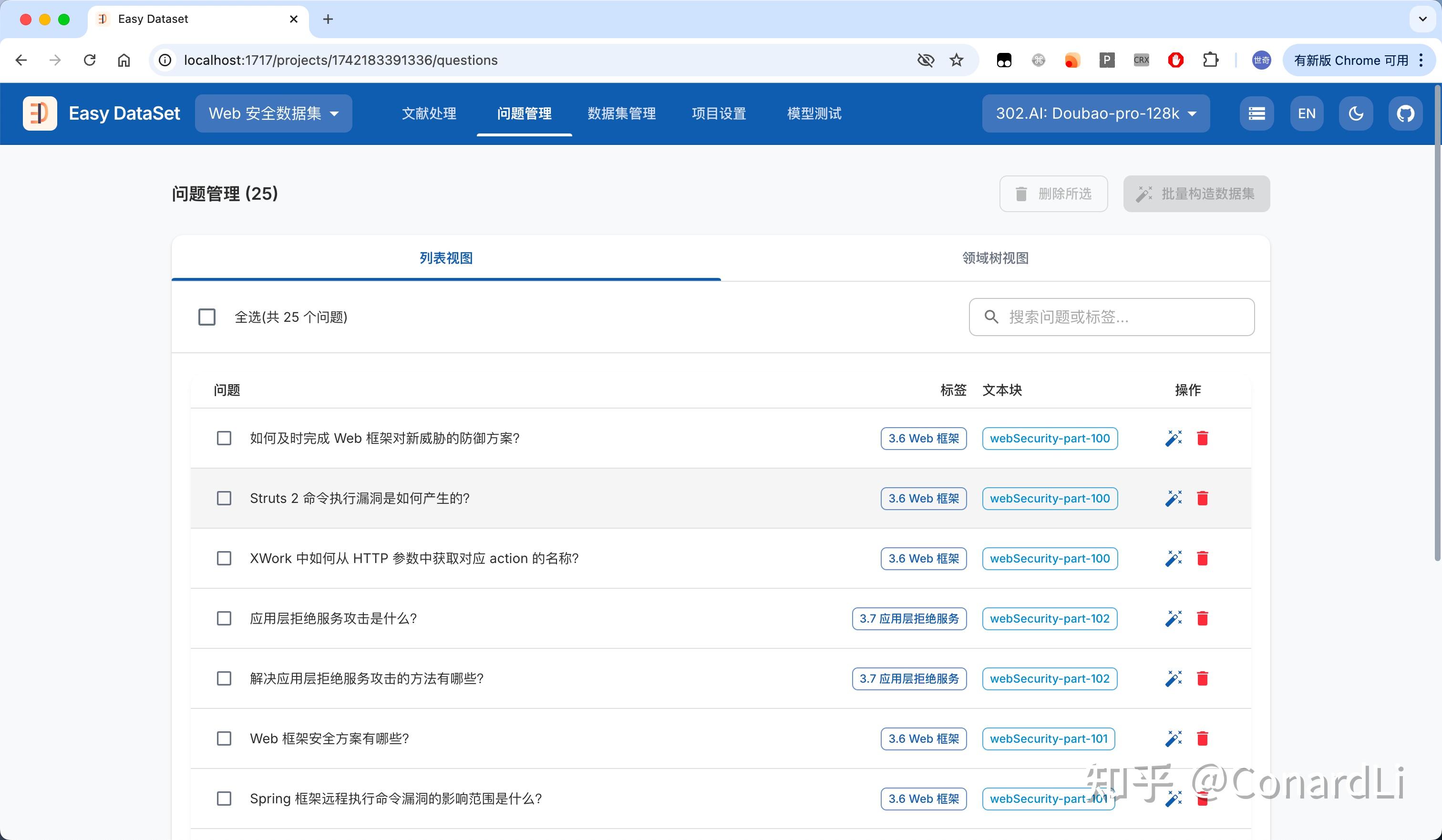The image size is (1442, 840).
Task: Click the magic wand icon on Struts 2 row
Action: [1174, 498]
